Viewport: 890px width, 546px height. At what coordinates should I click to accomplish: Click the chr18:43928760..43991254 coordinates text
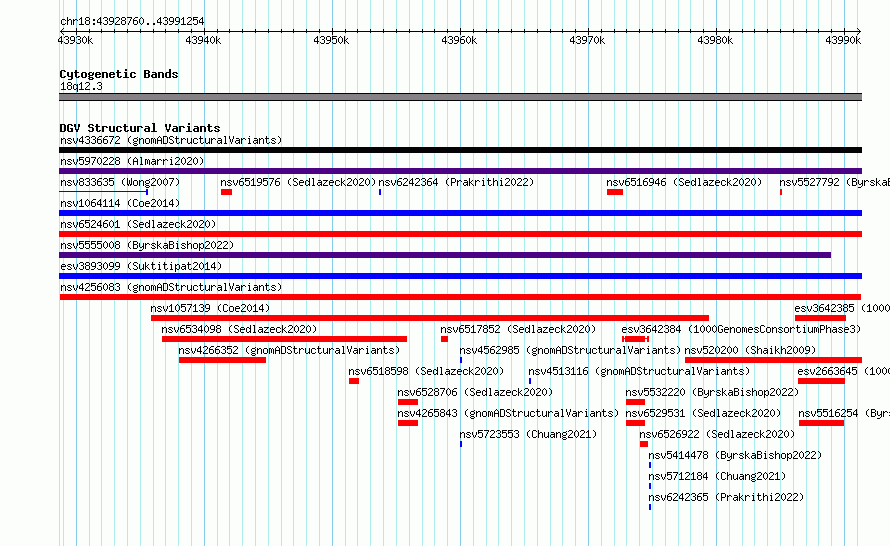[132, 21]
